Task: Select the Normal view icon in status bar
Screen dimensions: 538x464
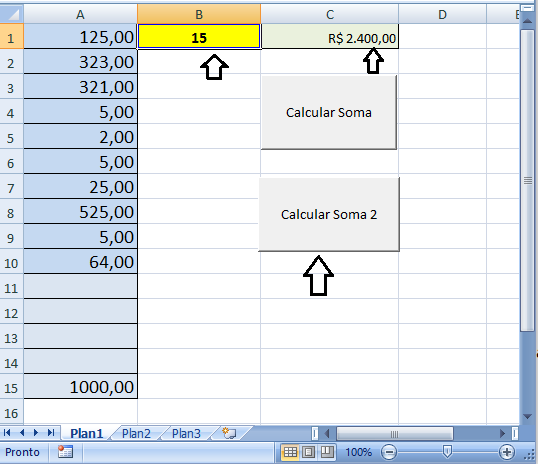Action: (x=290, y=452)
